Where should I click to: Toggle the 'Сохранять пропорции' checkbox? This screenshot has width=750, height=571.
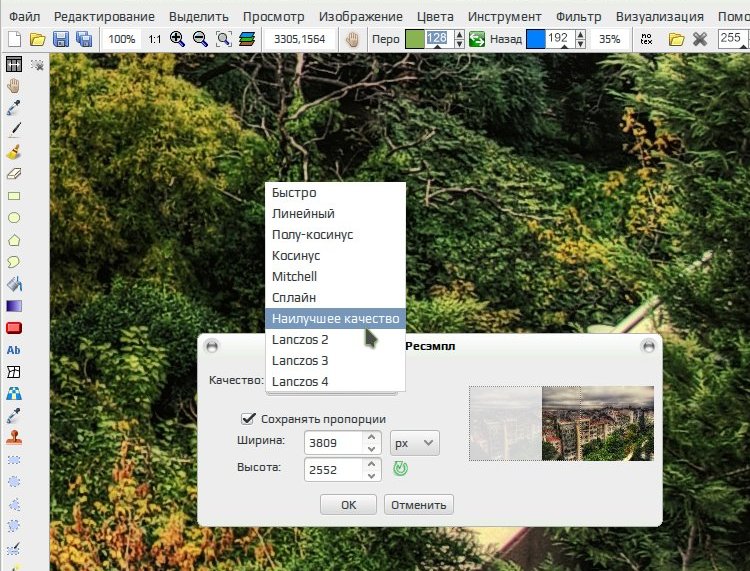[x=248, y=419]
